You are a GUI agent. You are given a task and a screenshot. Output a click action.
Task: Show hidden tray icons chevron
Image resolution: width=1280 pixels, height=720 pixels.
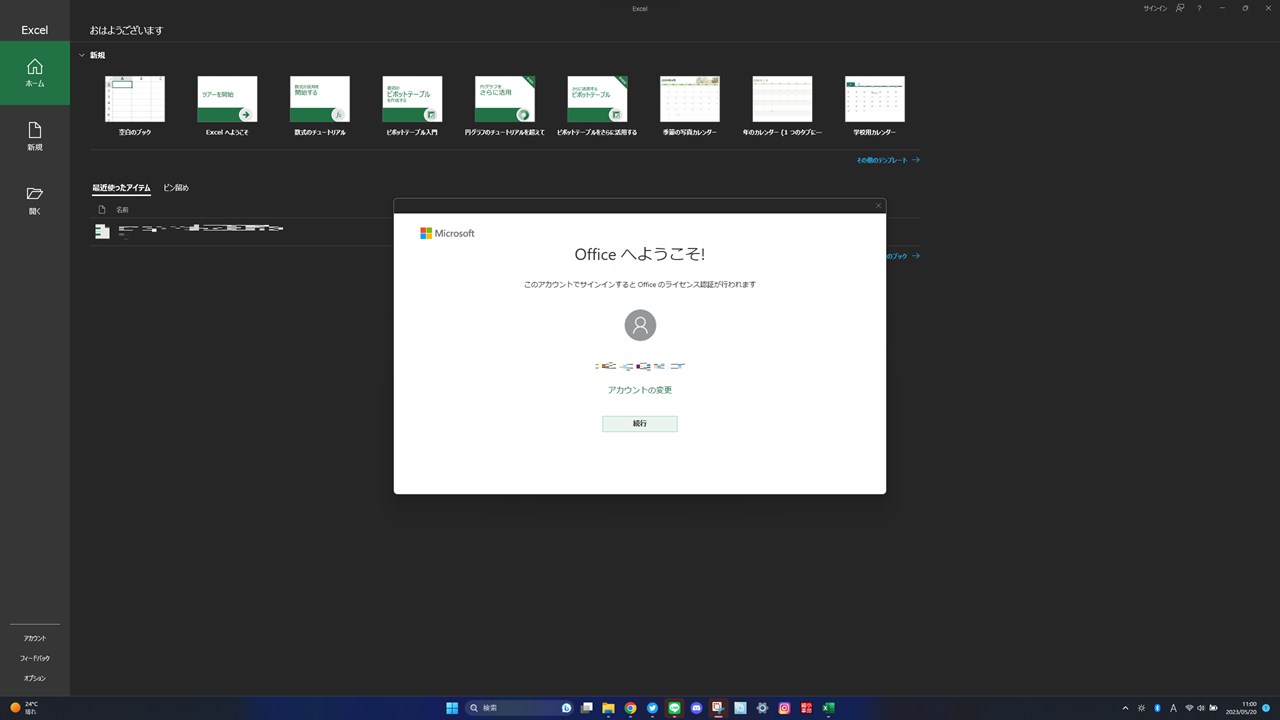[1126, 708]
